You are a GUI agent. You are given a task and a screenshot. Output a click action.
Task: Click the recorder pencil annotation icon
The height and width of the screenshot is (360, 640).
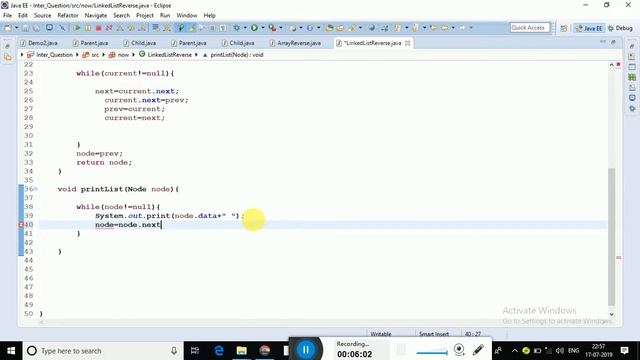(478, 350)
